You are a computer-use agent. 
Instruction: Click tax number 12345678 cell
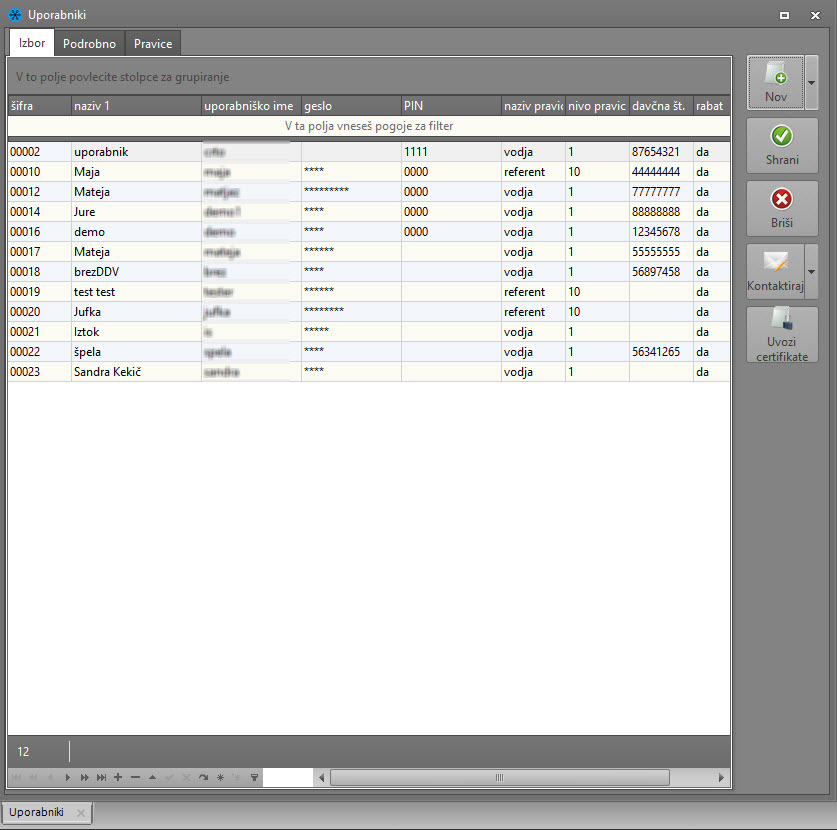coord(661,232)
